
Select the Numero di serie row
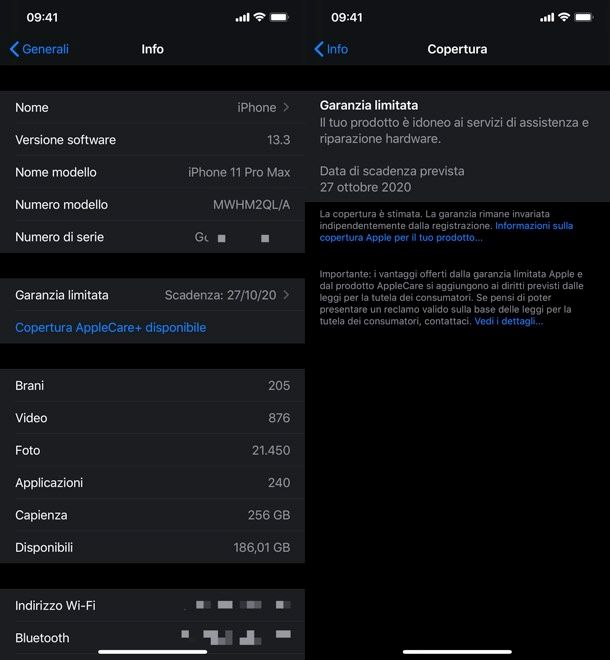(x=152, y=237)
